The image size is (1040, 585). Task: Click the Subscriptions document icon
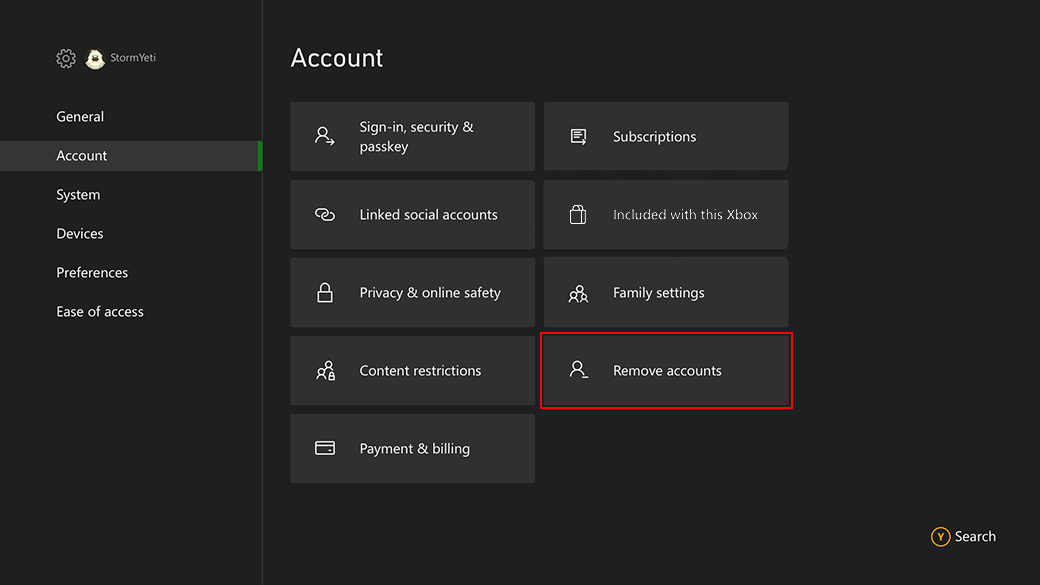click(x=577, y=135)
